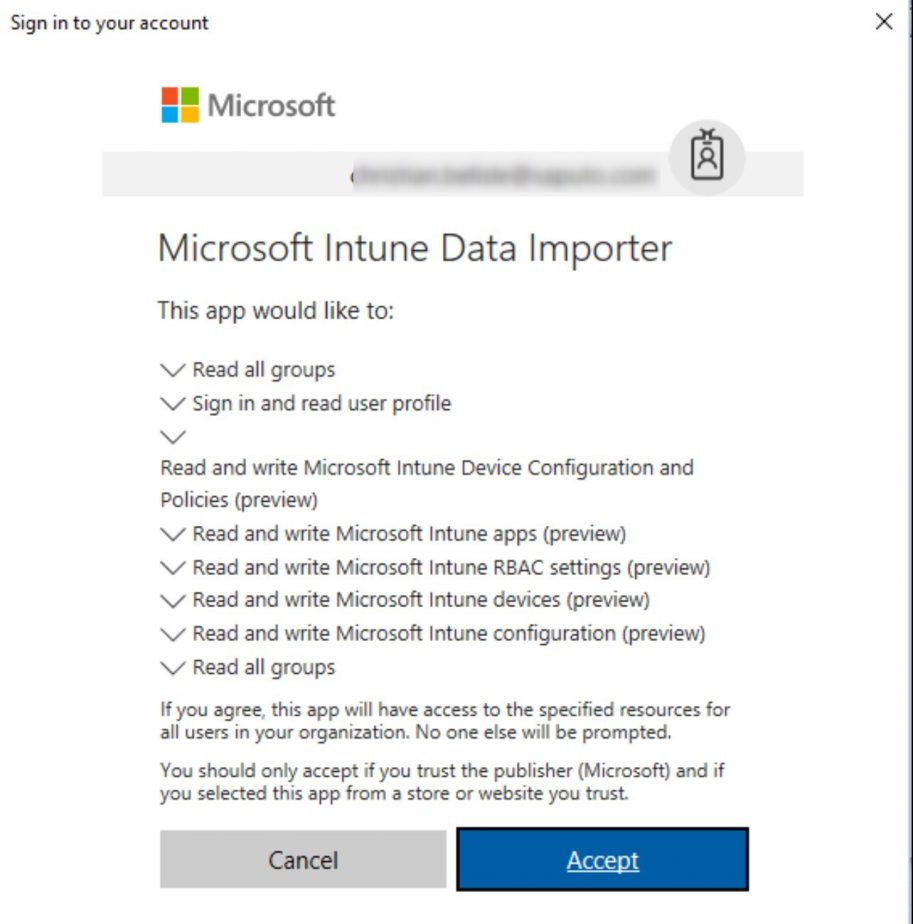This screenshot has height=924, width=913.
Task: Click the Microsoft Intune Data Importer heading
Action: [415, 247]
